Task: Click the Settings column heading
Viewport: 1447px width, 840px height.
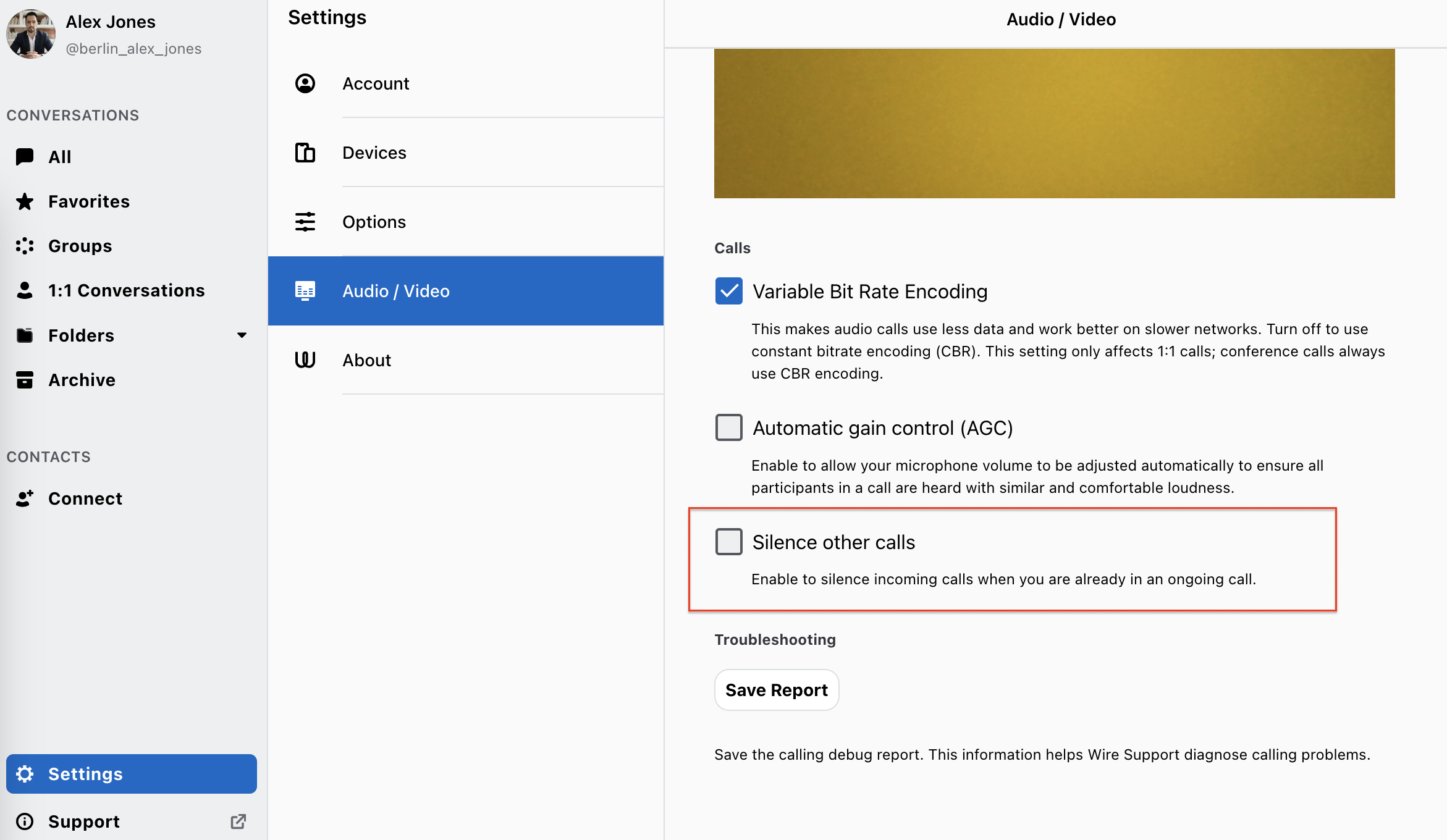Action: click(327, 17)
